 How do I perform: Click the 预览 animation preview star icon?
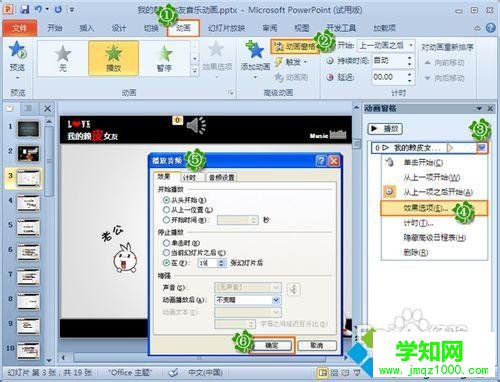pos(17,50)
